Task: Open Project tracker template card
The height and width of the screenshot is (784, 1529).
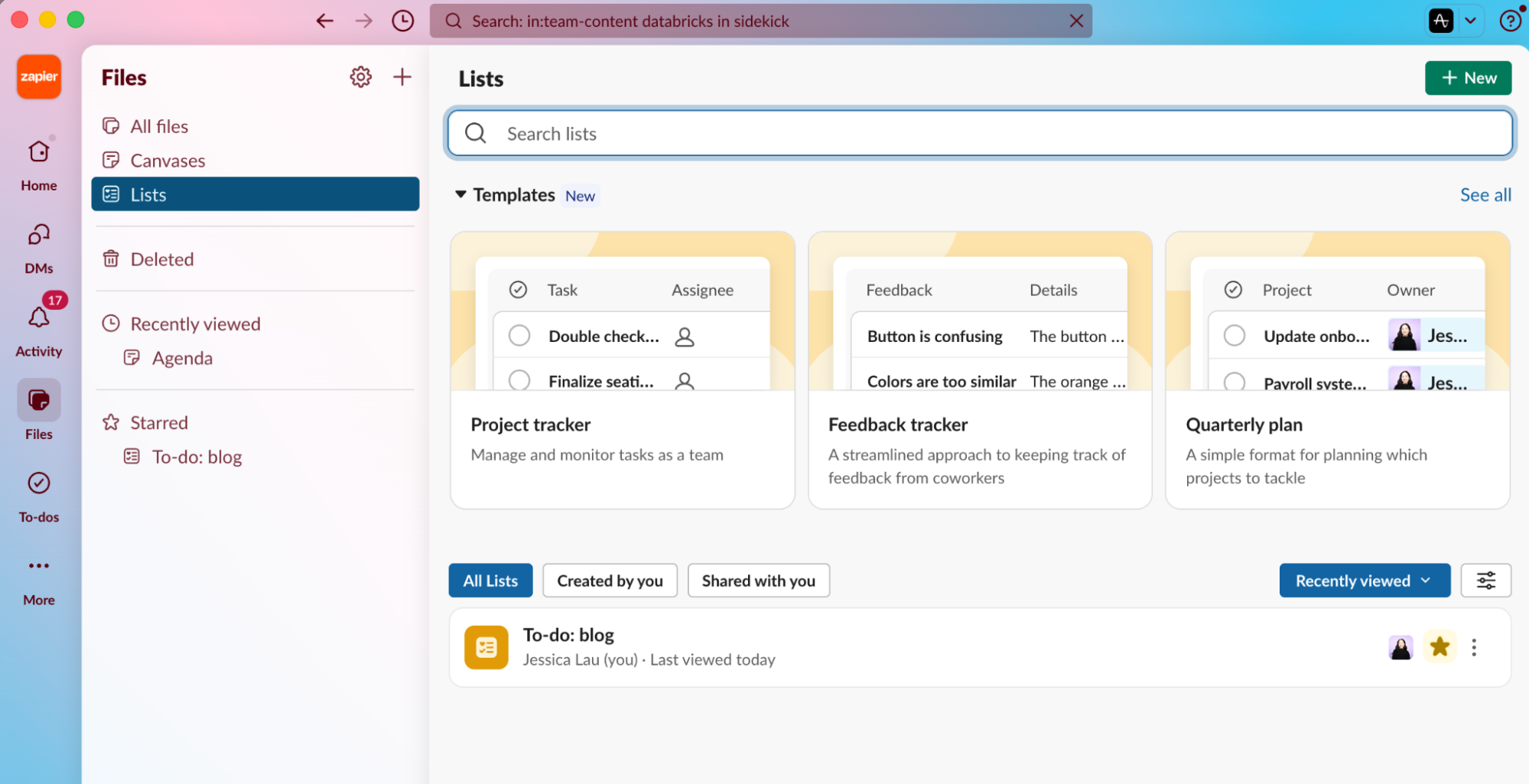Action: click(x=623, y=370)
